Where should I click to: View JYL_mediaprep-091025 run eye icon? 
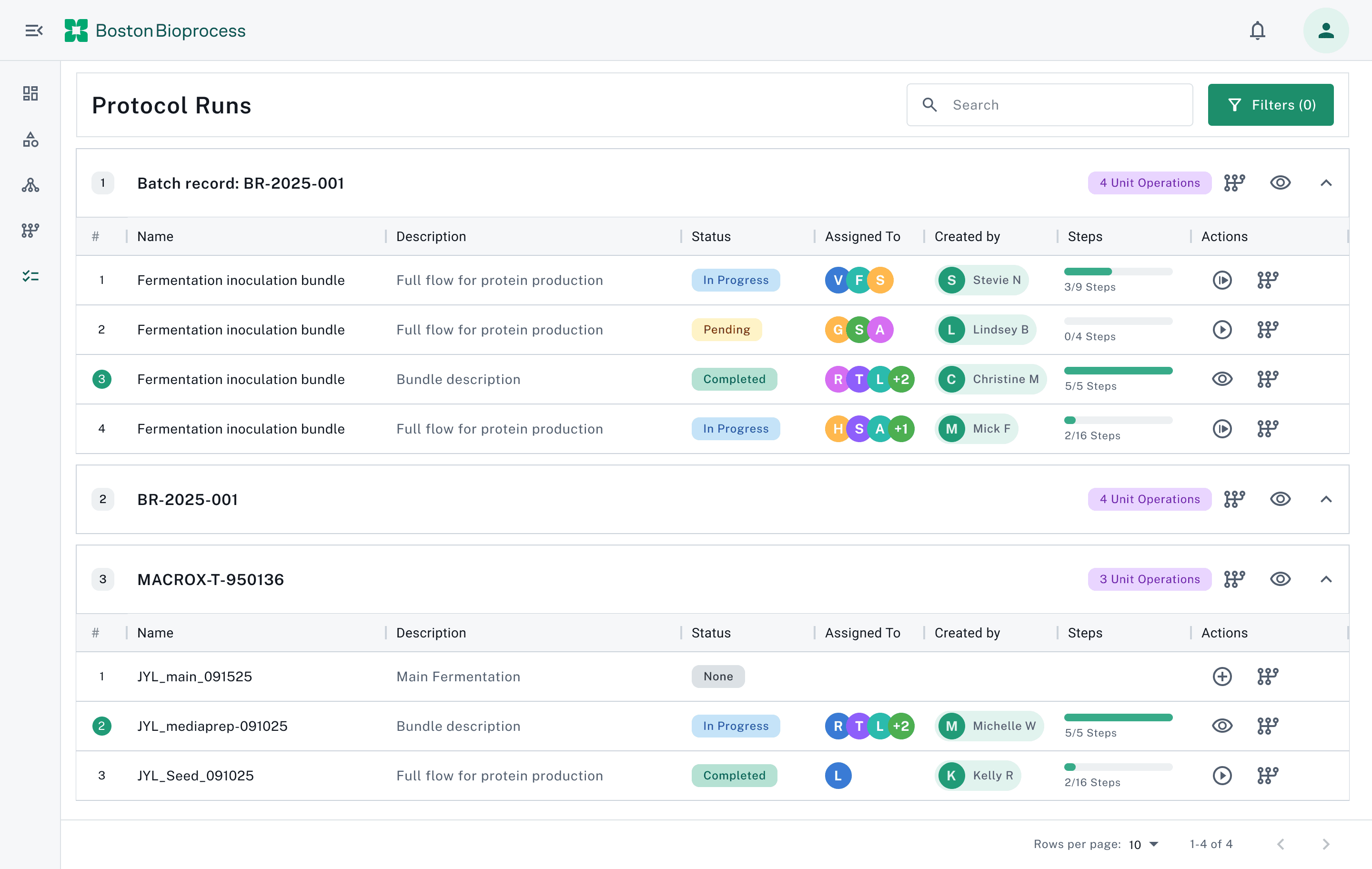pyautogui.click(x=1221, y=726)
